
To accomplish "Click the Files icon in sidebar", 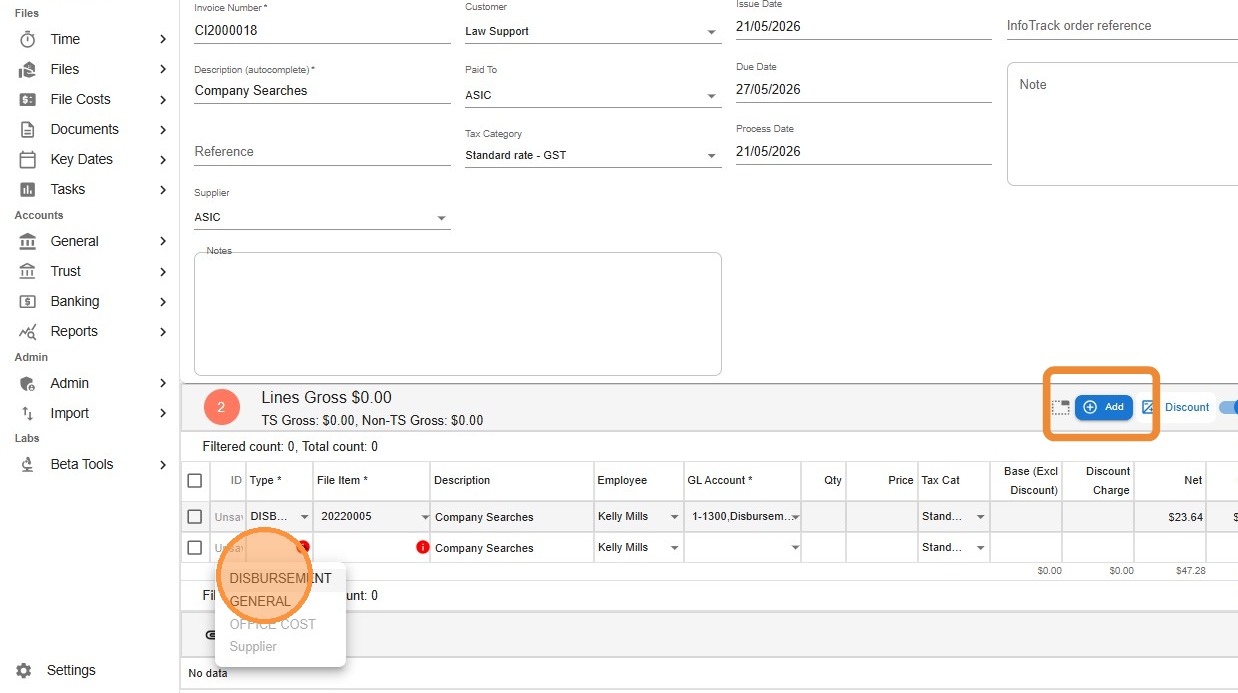I will (28, 69).
